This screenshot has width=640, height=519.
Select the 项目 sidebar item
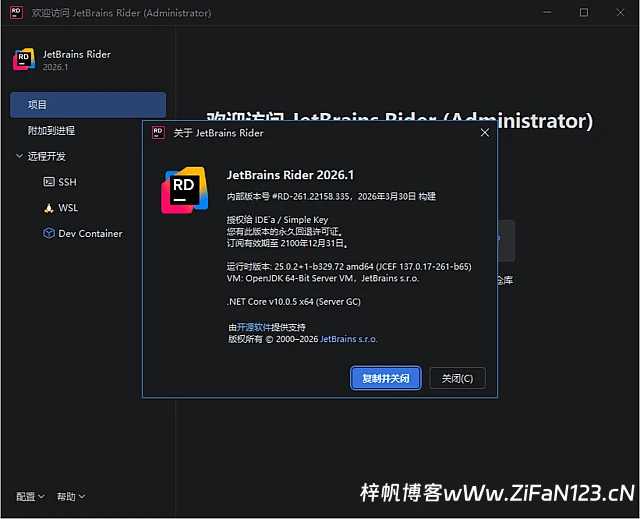pyautogui.click(x=88, y=104)
